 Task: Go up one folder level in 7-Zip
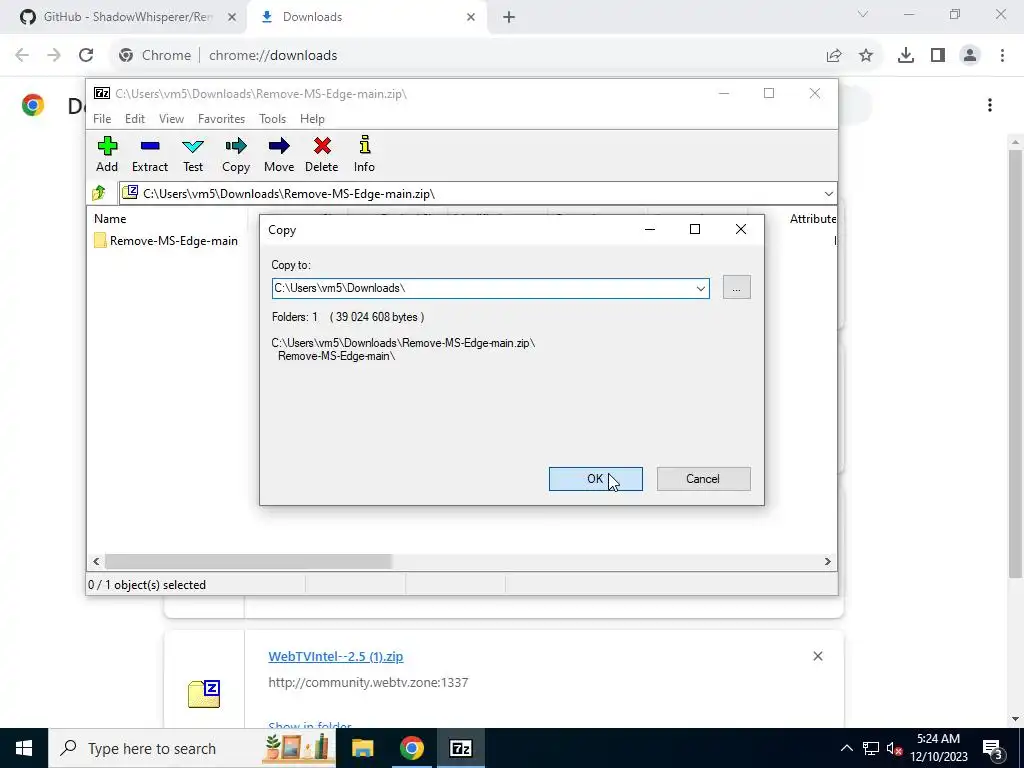tap(99, 193)
